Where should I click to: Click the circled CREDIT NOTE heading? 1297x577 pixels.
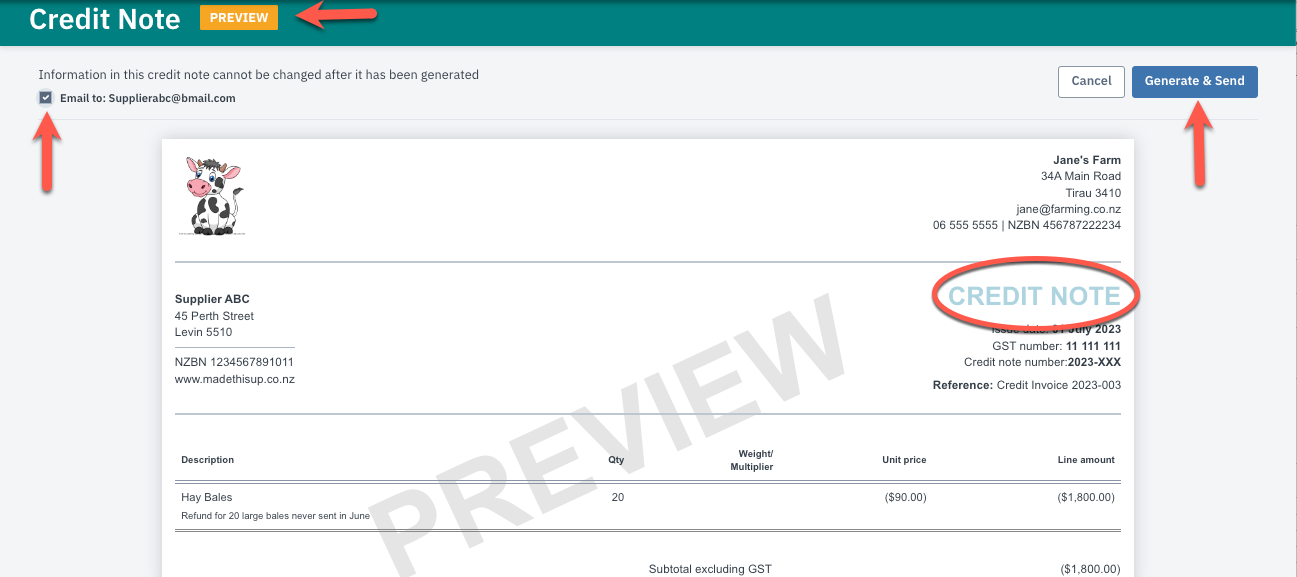[1034, 297]
